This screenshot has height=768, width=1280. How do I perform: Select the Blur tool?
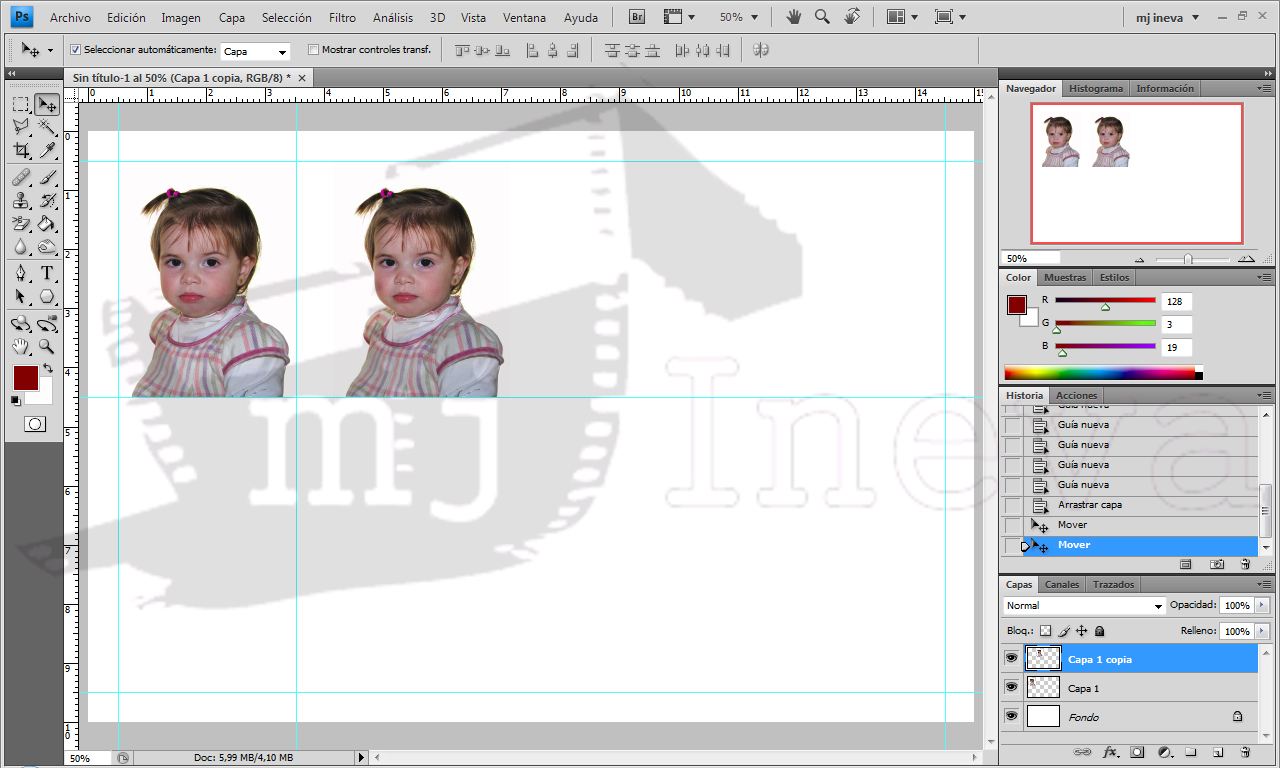pyautogui.click(x=21, y=247)
